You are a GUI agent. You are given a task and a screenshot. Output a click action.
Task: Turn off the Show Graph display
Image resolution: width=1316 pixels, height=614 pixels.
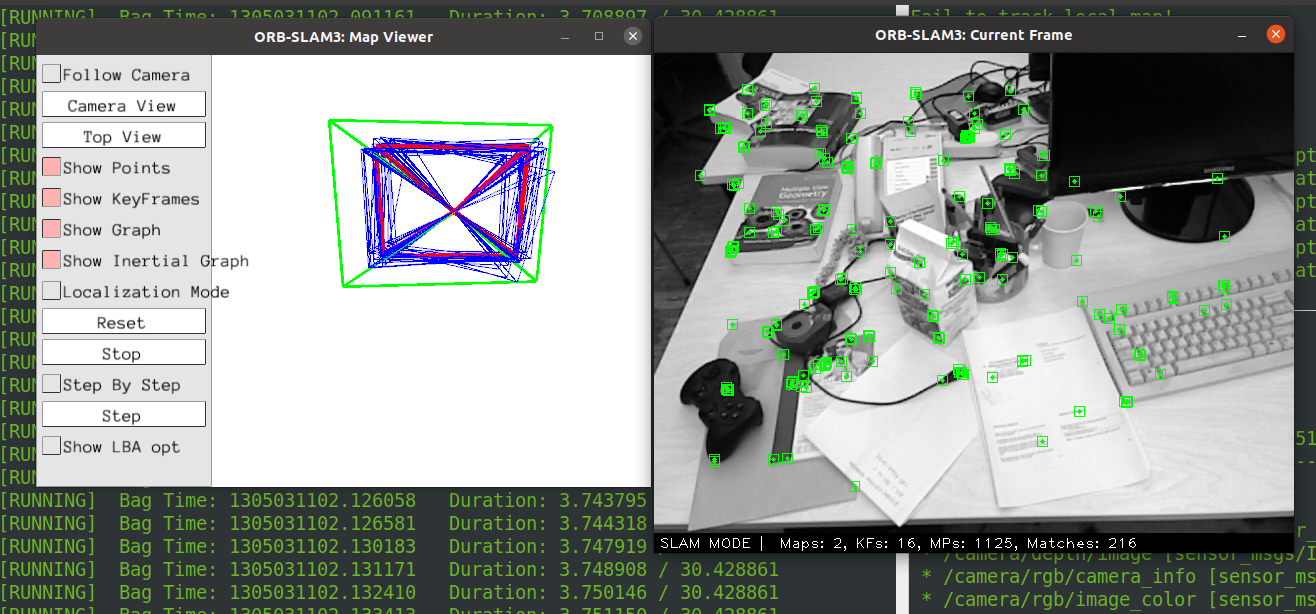pos(51,229)
